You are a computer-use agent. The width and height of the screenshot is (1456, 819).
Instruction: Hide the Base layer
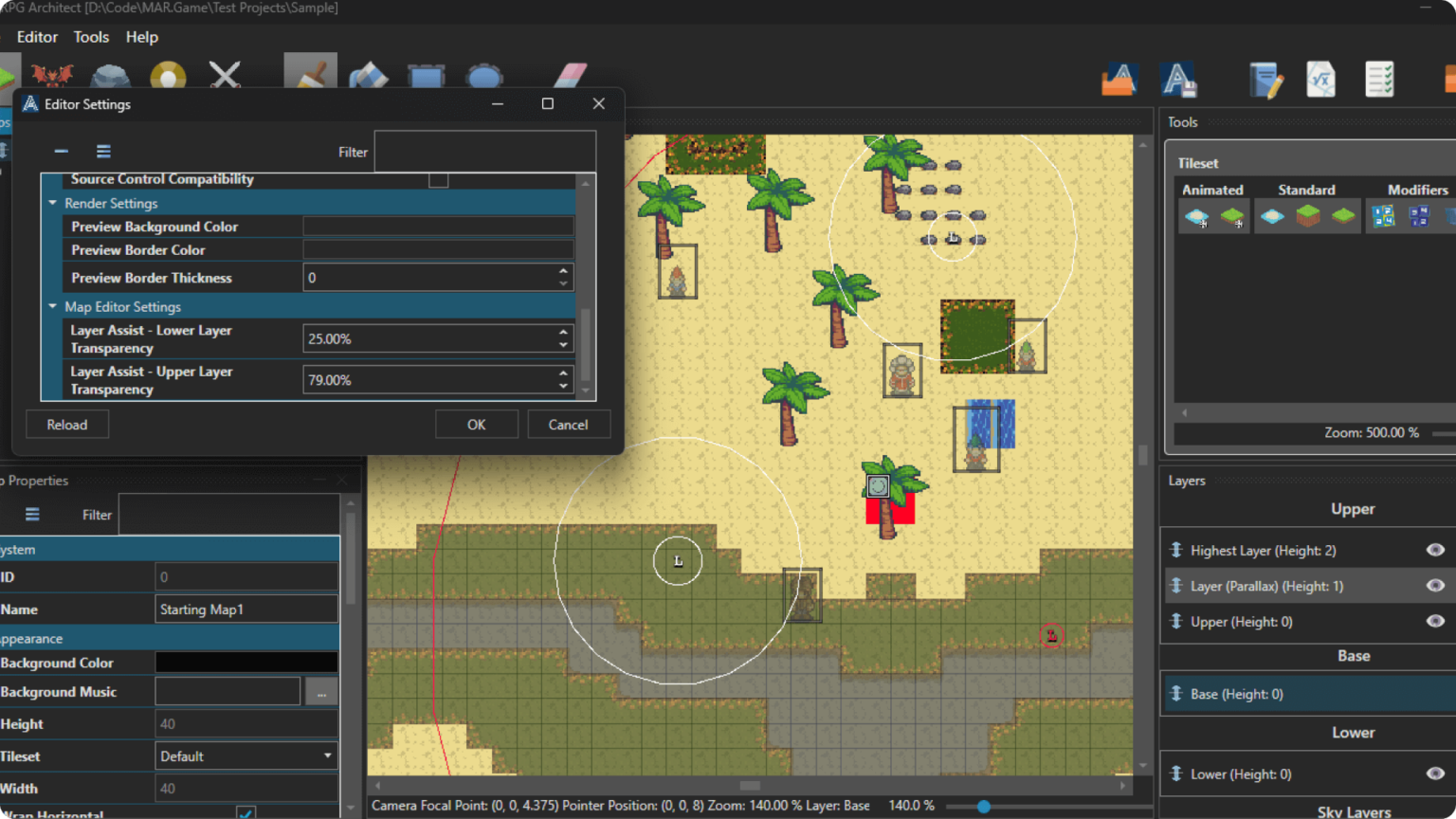coord(1432,693)
